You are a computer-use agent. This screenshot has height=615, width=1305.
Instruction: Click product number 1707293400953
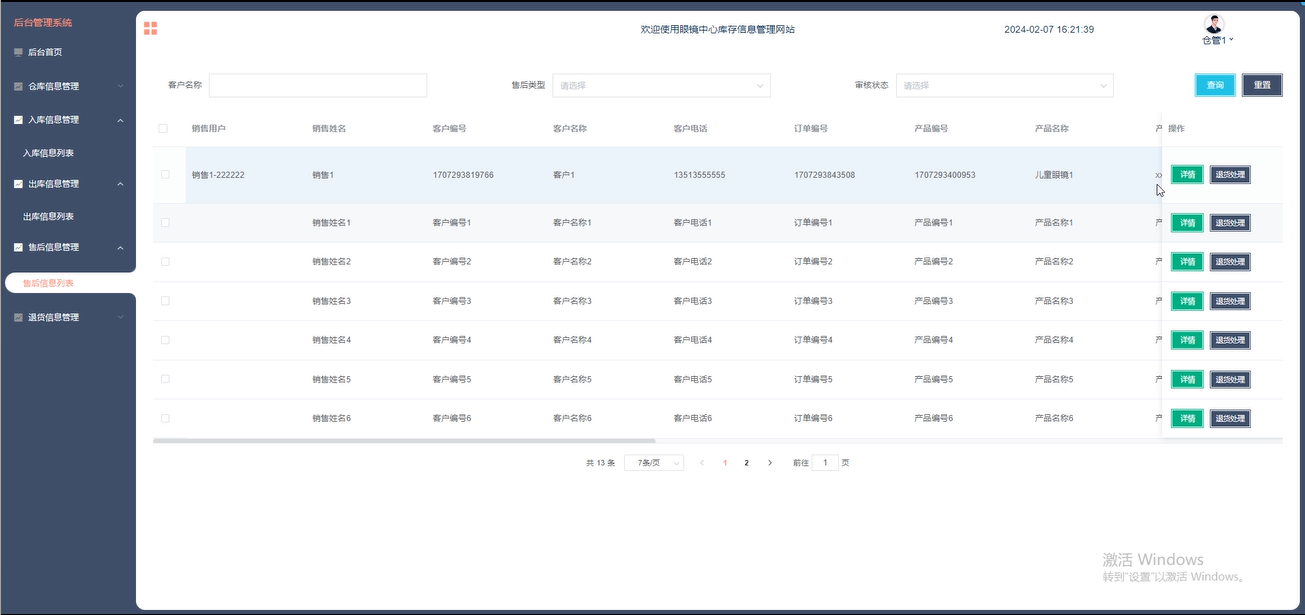[945, 175]
